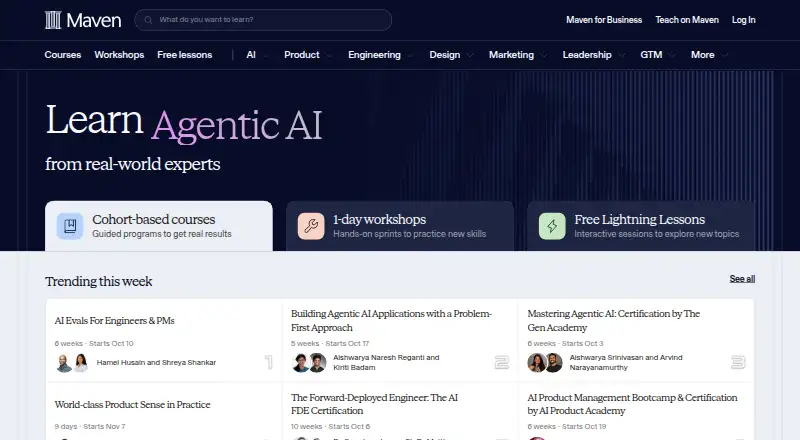Click the wrench icon on 1-day workshops
Screen dimensions: 800x440
tap(311, 226)
